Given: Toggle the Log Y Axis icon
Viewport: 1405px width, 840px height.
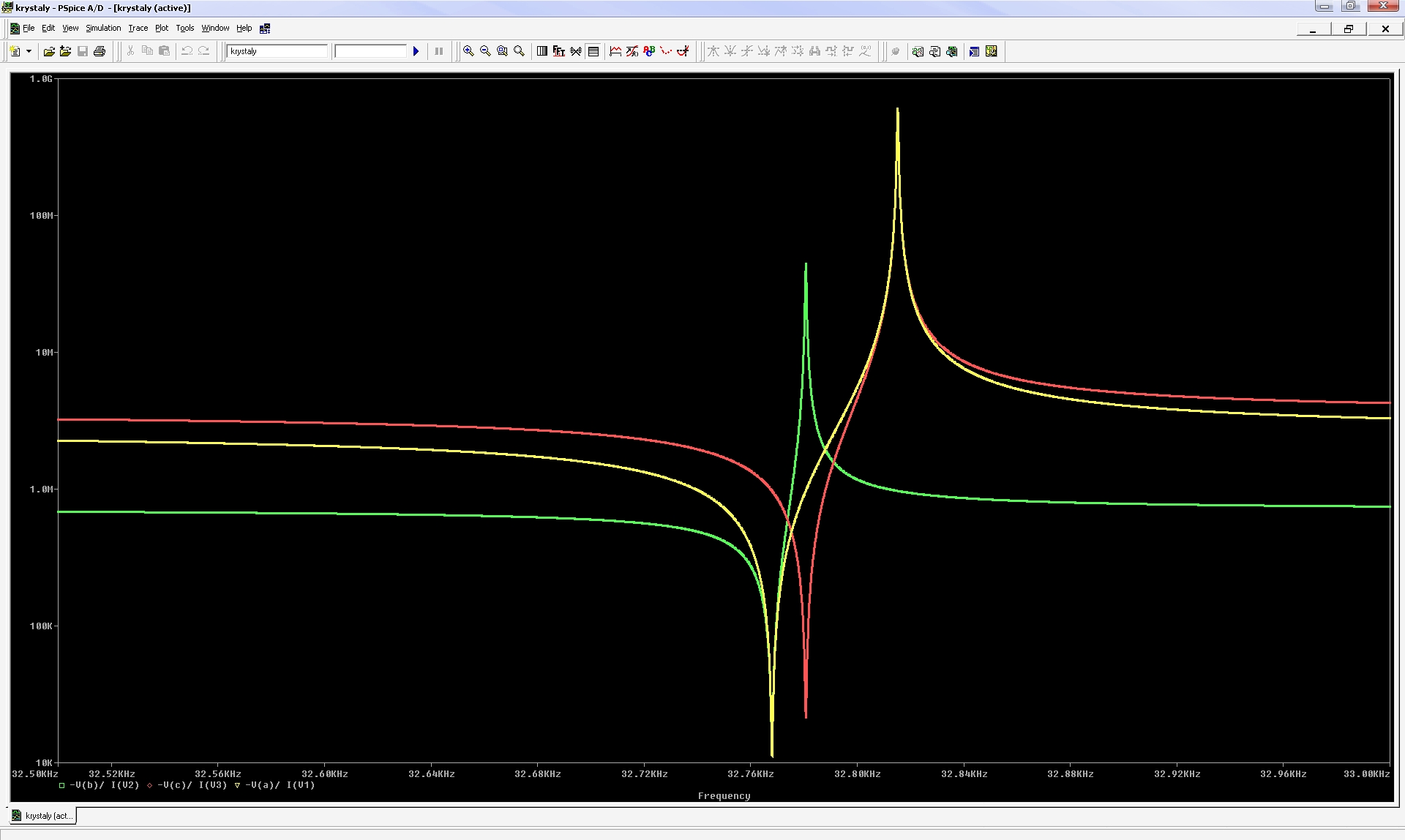Looking at the screenshot, I should [593, 51].
